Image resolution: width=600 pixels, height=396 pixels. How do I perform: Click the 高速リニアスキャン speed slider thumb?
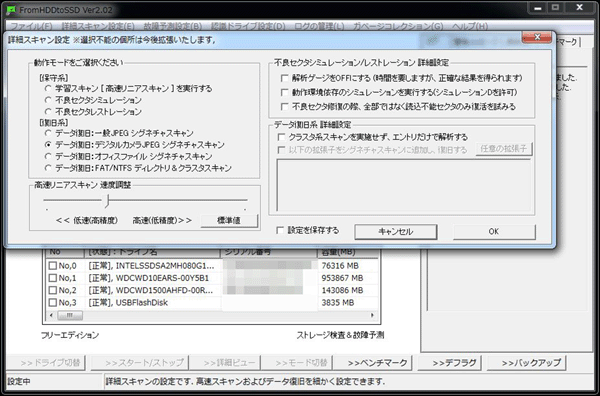pos(108,200)
